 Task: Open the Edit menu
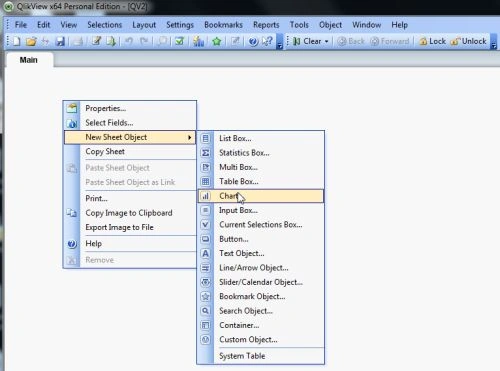(x=43, y=25)
